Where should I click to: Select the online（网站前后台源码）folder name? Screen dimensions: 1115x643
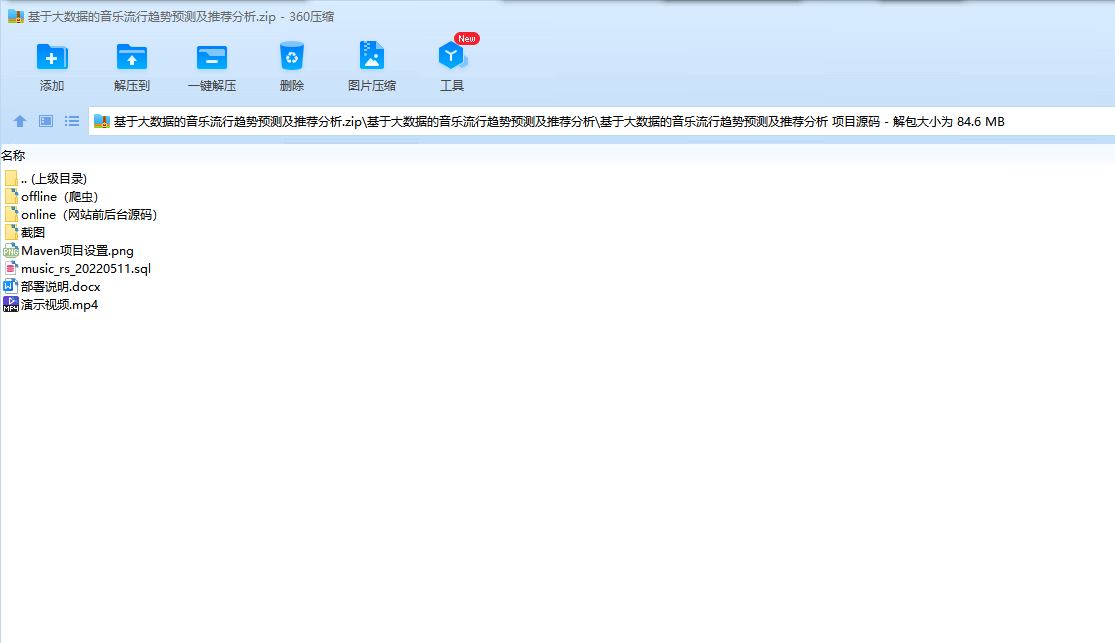(89, 214)
